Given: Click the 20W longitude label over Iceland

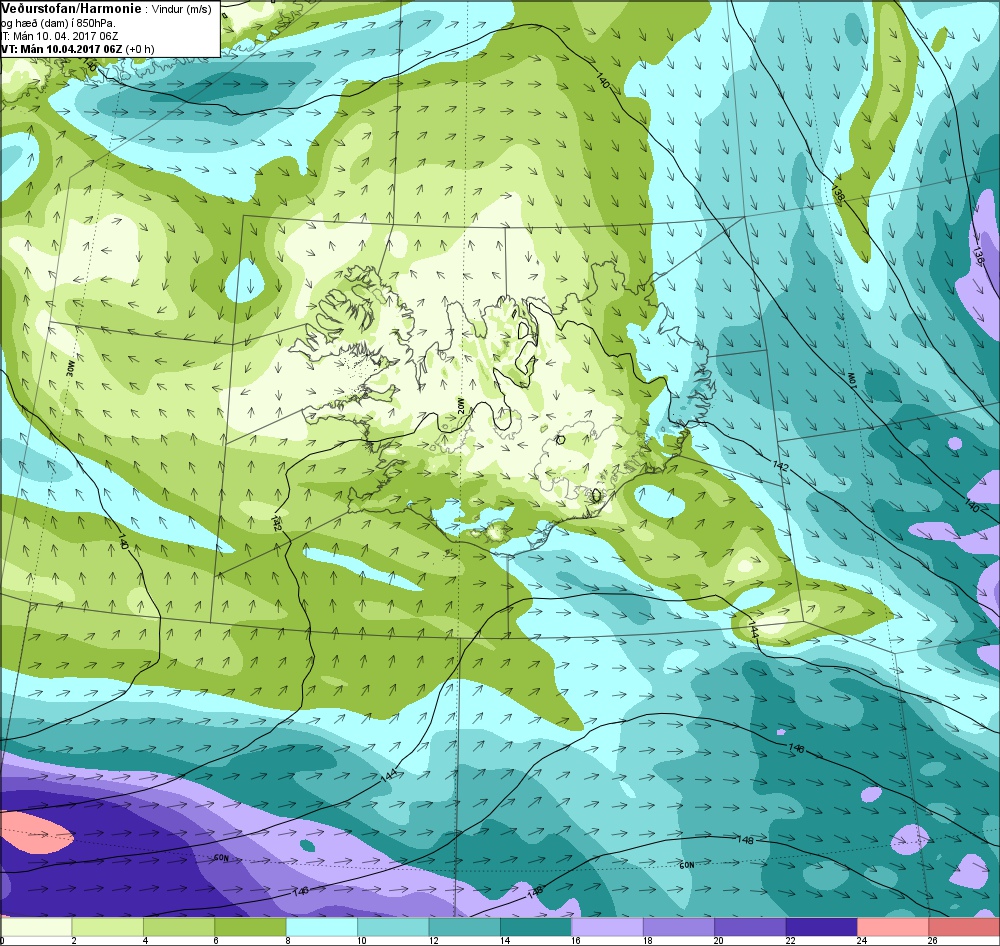Looking at the screenshot, I should click(x=459, y=404).
